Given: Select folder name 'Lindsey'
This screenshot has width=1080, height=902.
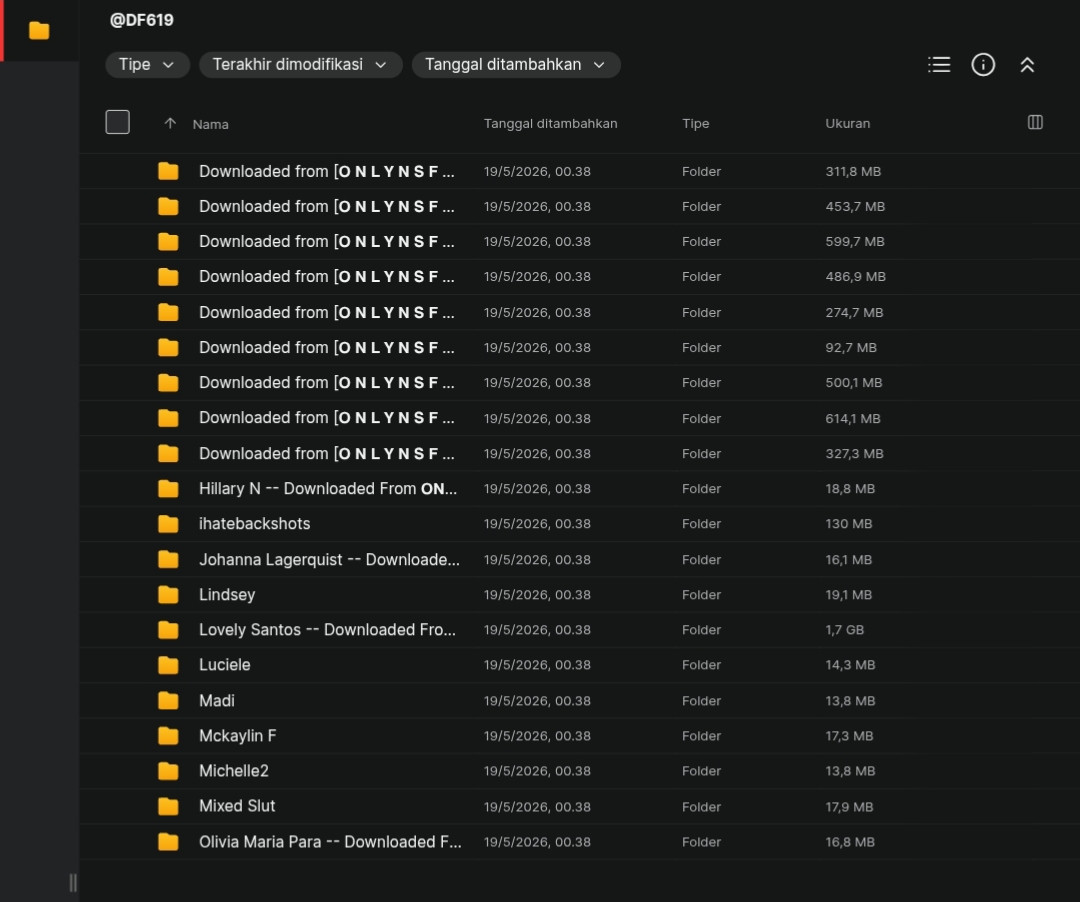Looking at the screenshot, I should click(x=227, y=594).
